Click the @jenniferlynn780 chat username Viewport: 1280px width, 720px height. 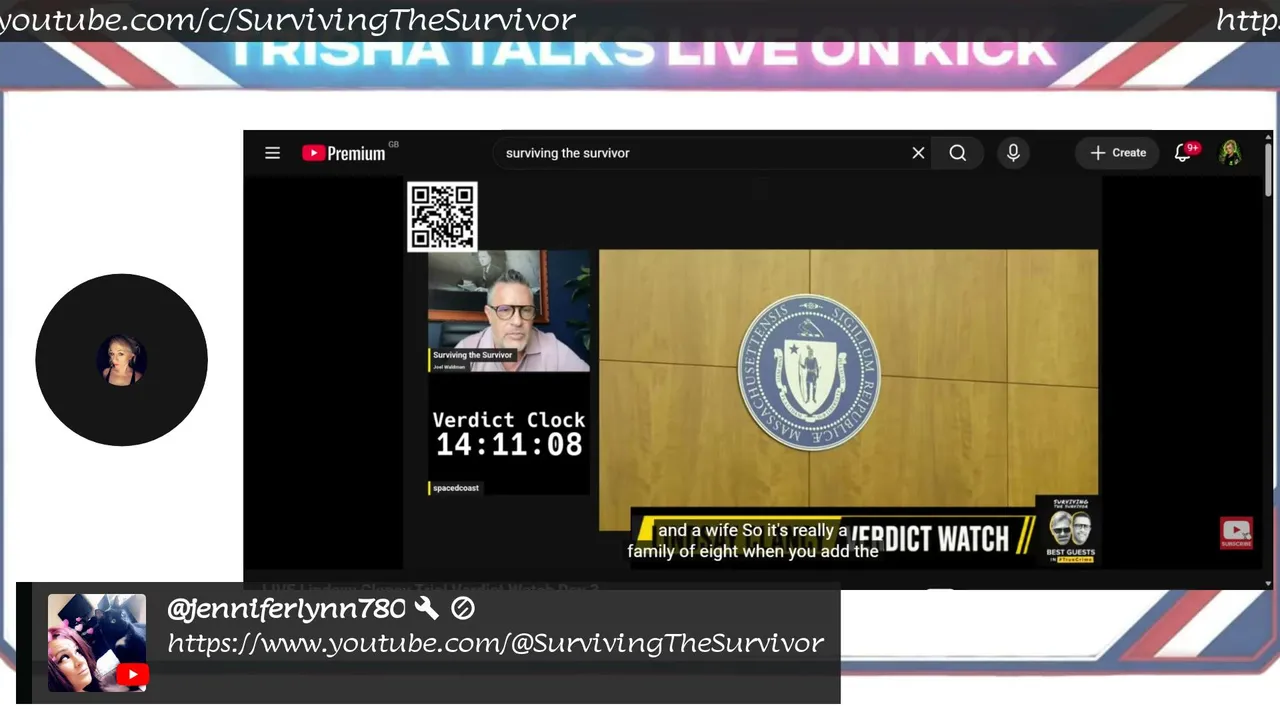pos(286,608)
